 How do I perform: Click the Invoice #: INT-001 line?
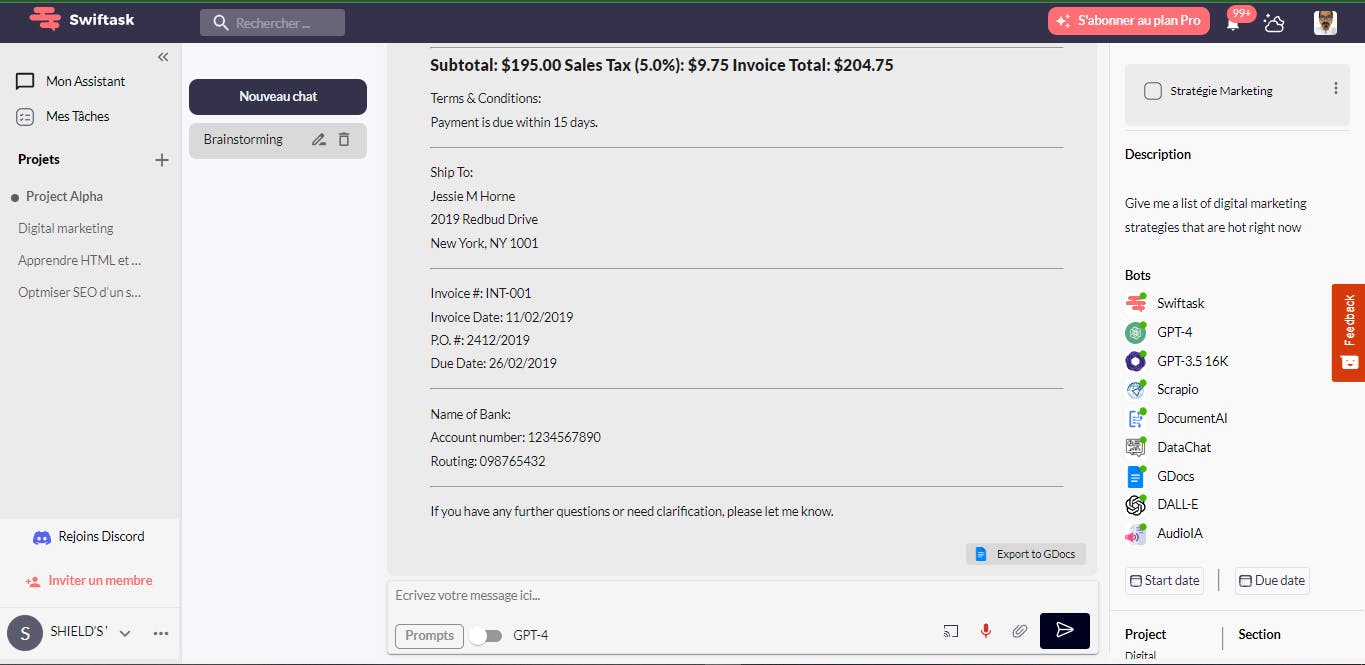481,293
